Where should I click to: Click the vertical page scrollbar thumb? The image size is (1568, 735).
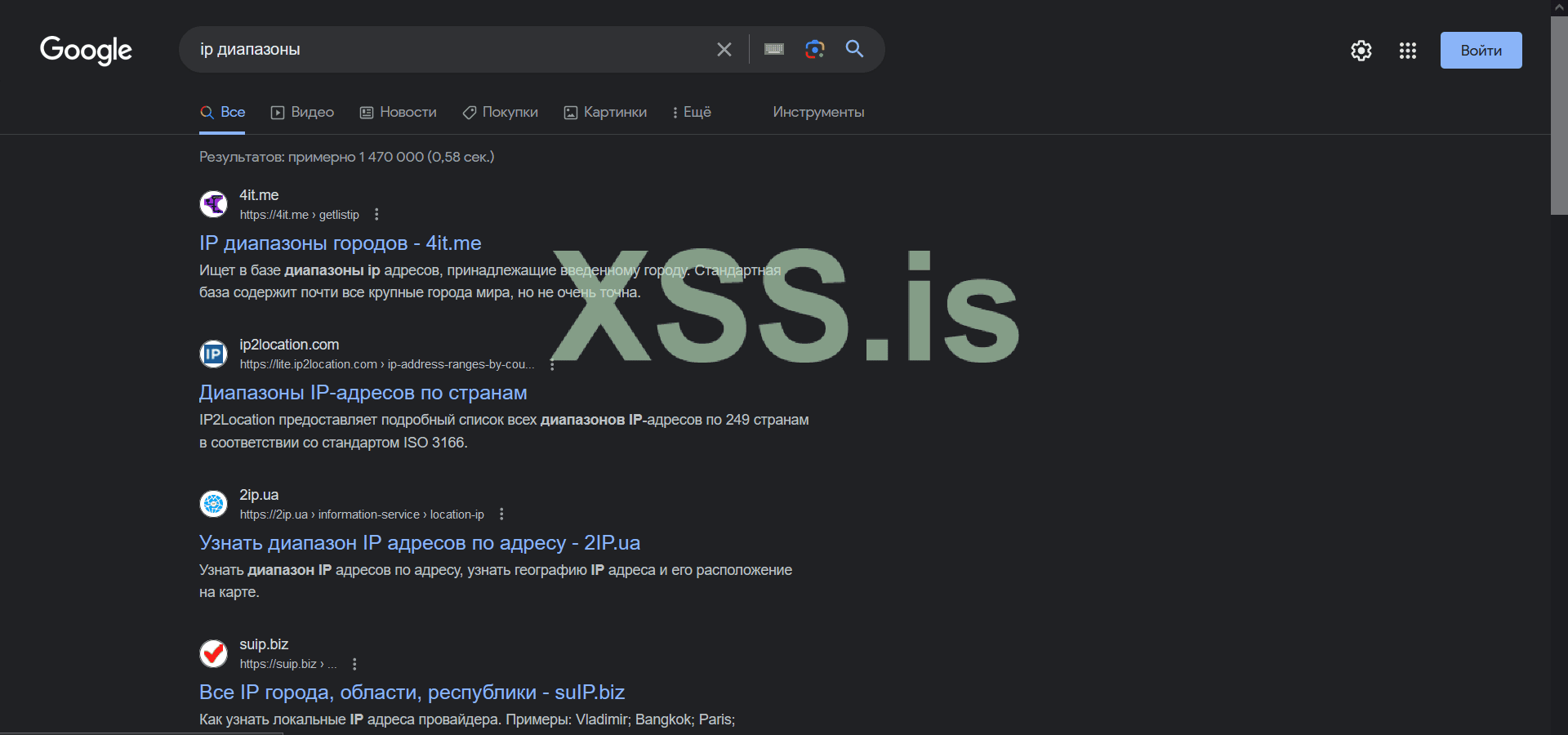point(1559,114)
